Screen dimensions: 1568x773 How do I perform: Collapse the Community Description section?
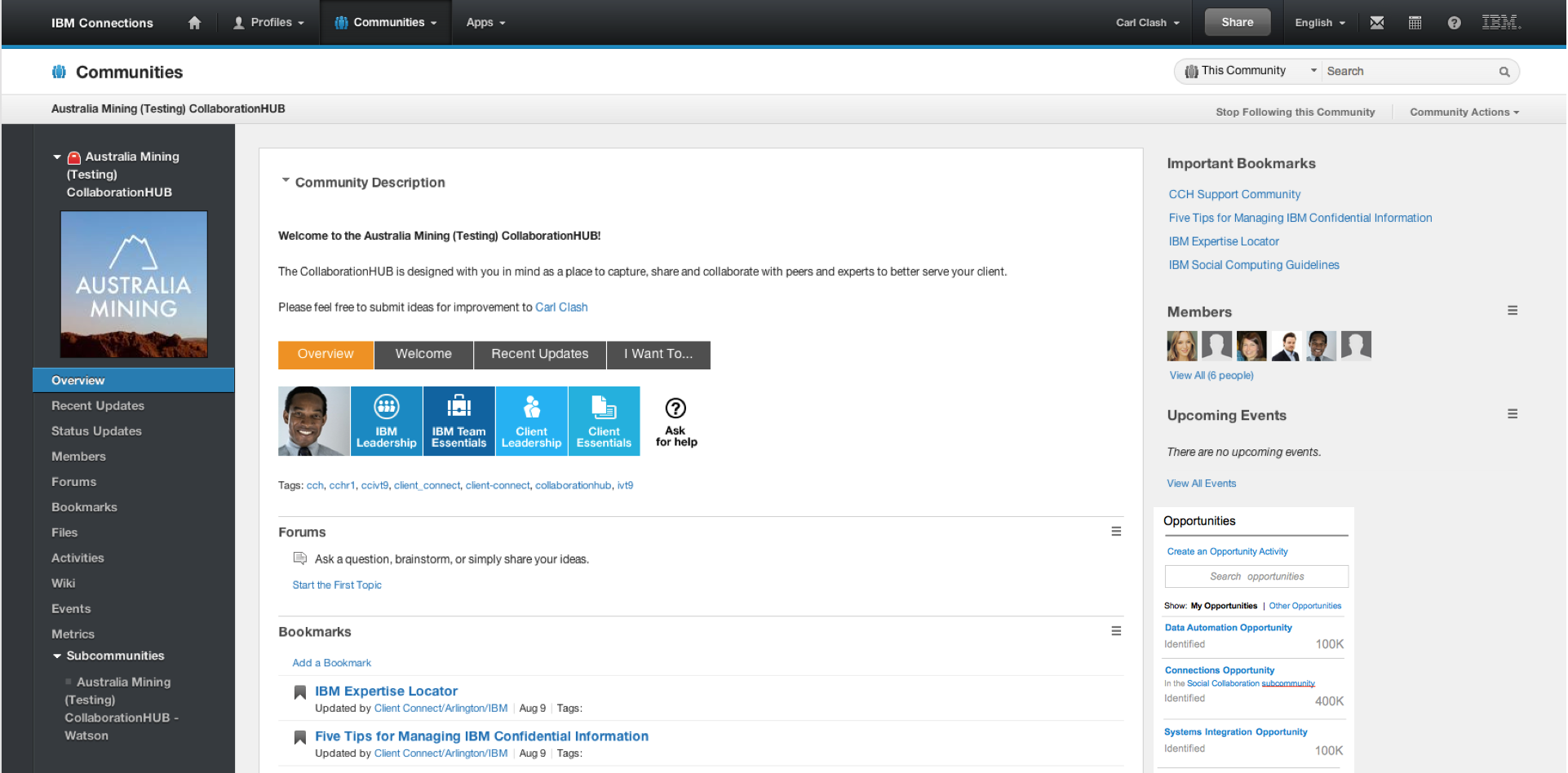point(286,181)
